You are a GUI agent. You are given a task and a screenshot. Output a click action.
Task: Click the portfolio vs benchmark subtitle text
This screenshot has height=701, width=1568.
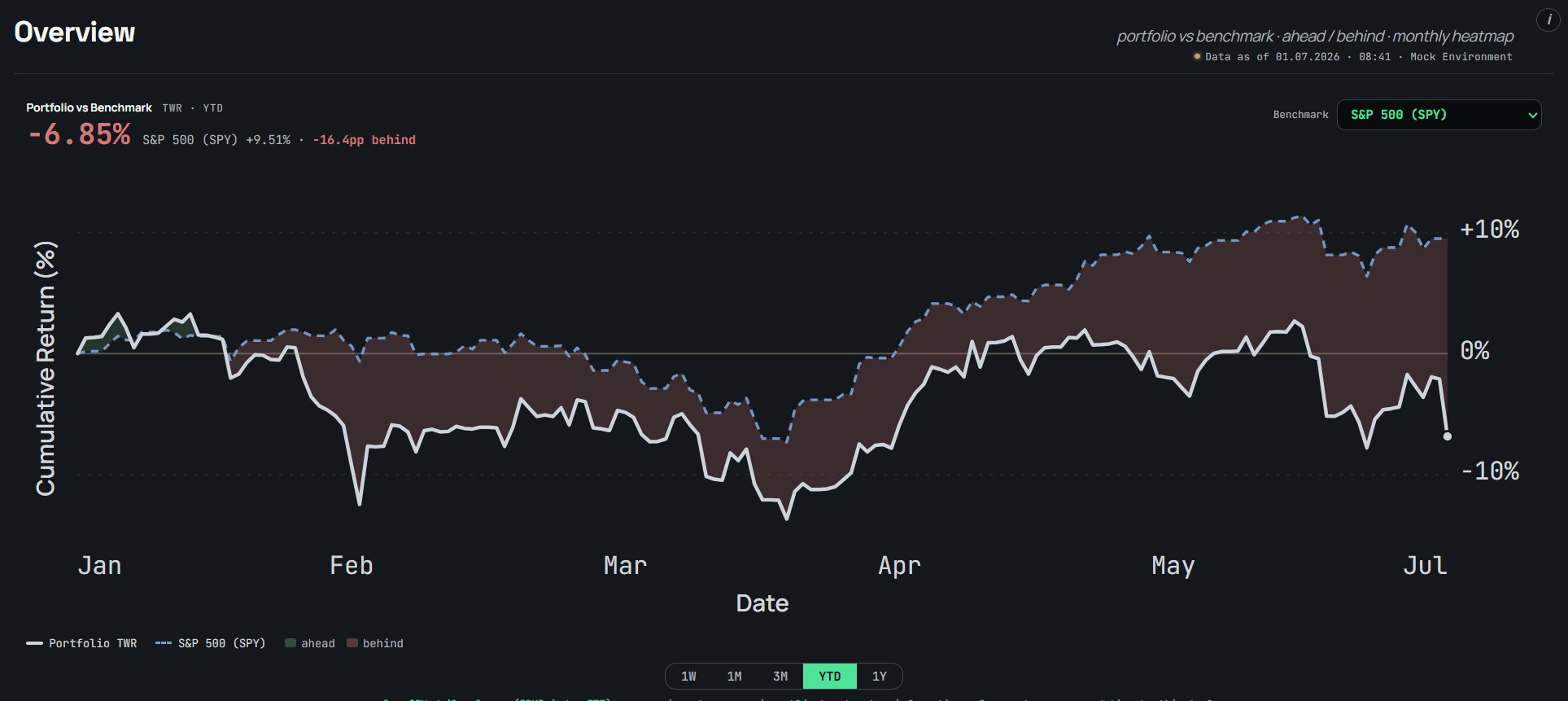tap(1315, 36)
